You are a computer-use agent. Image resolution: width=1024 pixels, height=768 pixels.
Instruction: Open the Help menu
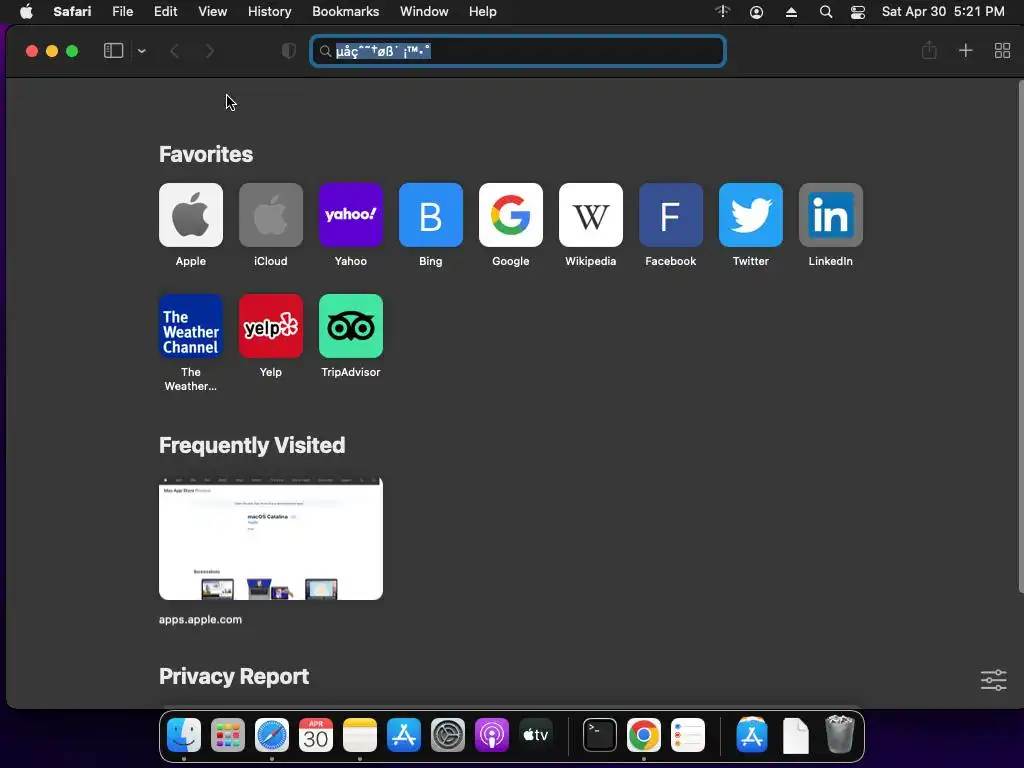483,12
